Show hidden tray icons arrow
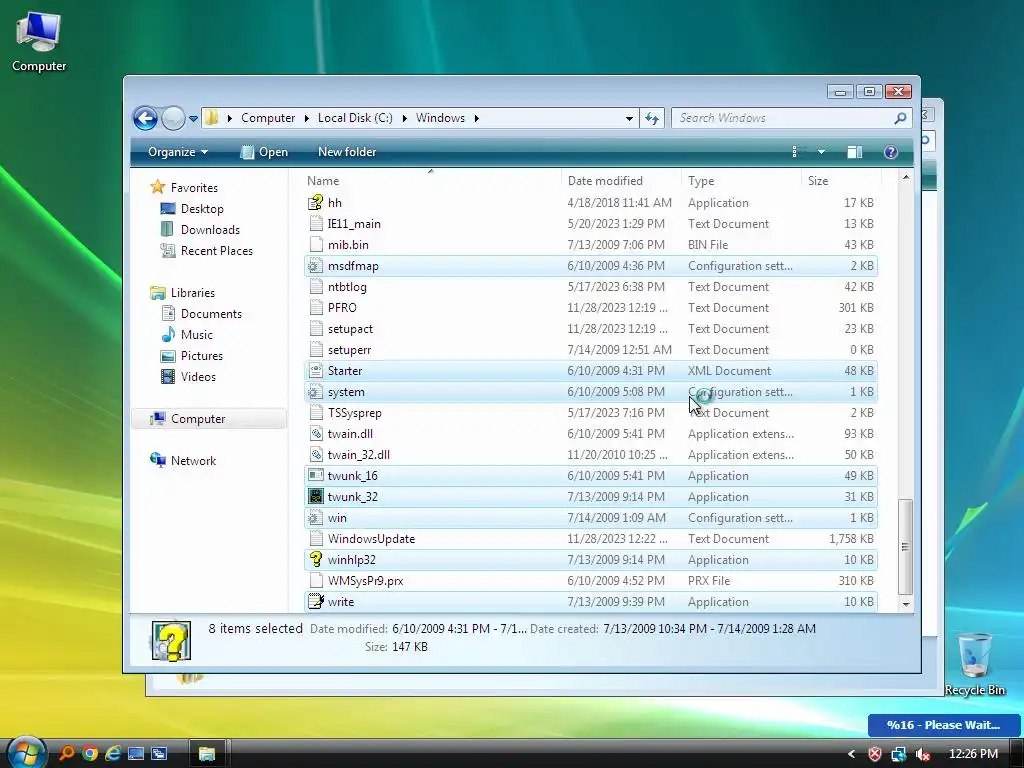Image resolution: width=1024 pixels, height=768 pixels. tap(851, 754)
